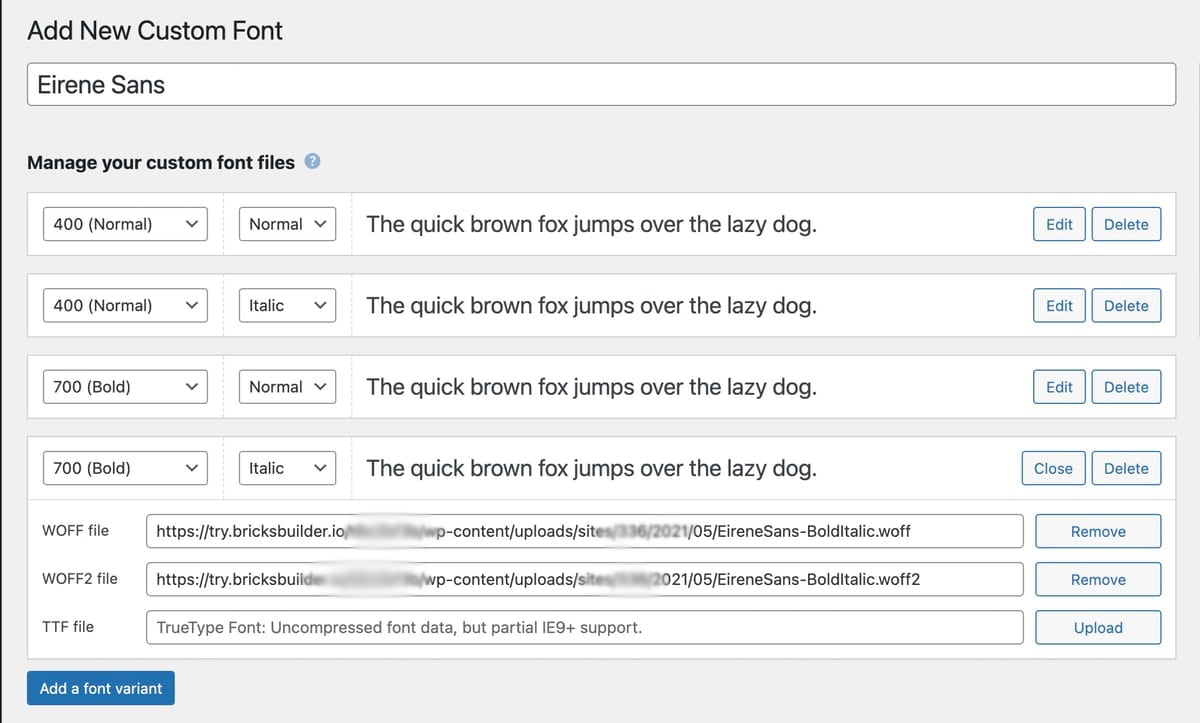Viewport: 1200px width, 723px height.
Task: Click the WOFF2 file URL field
Action: (585, 579)
